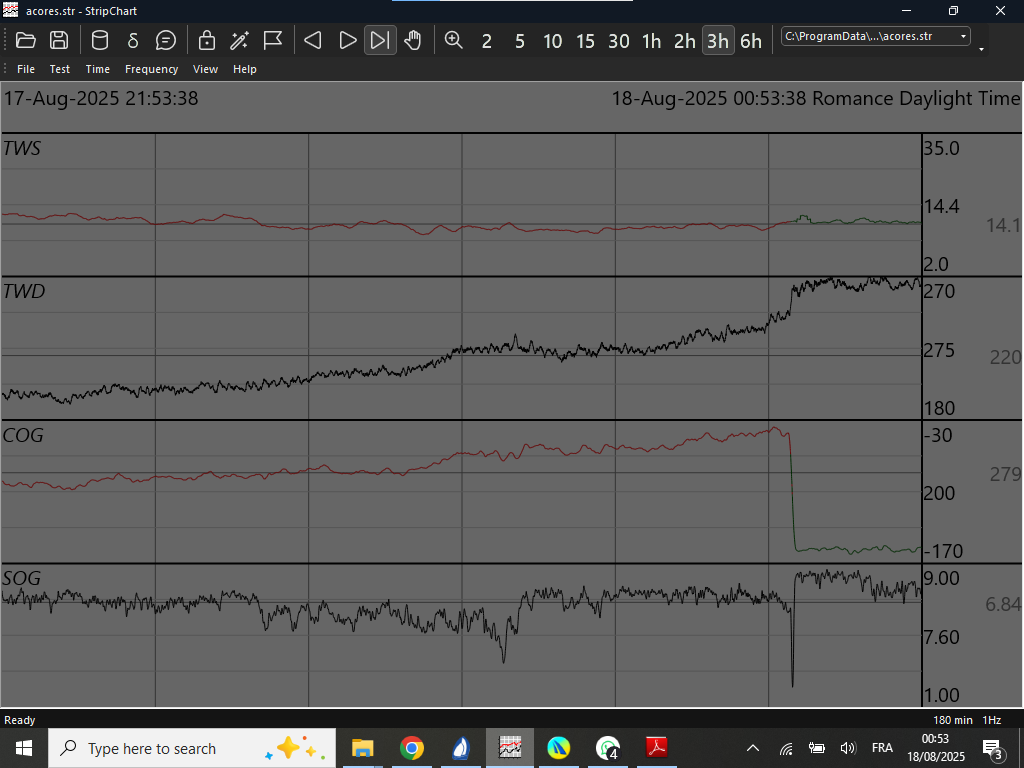Click the 180 min status bar entry

pos(953,720)
